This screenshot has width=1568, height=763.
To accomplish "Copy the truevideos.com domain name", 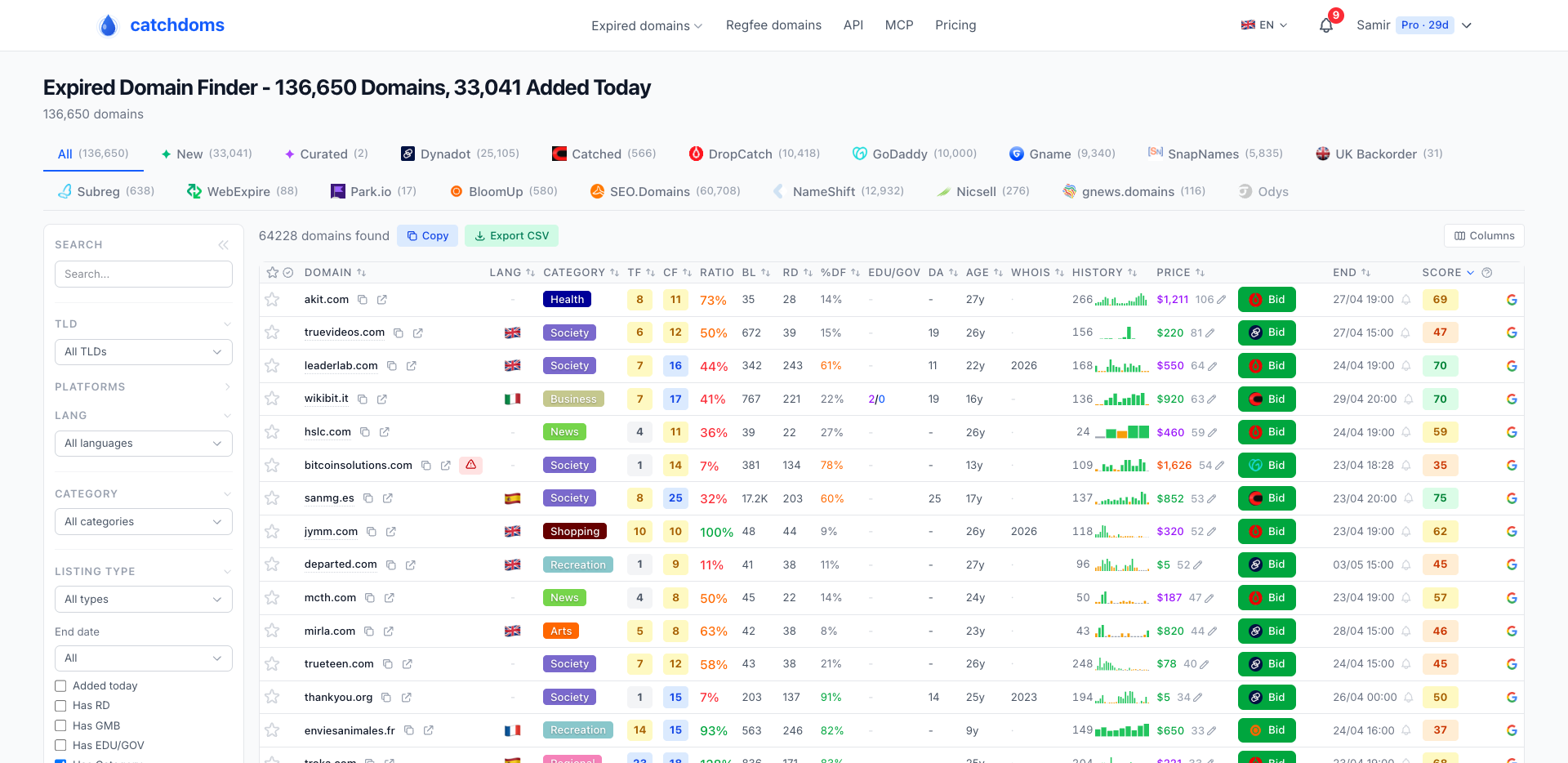I will pos(399,333).
